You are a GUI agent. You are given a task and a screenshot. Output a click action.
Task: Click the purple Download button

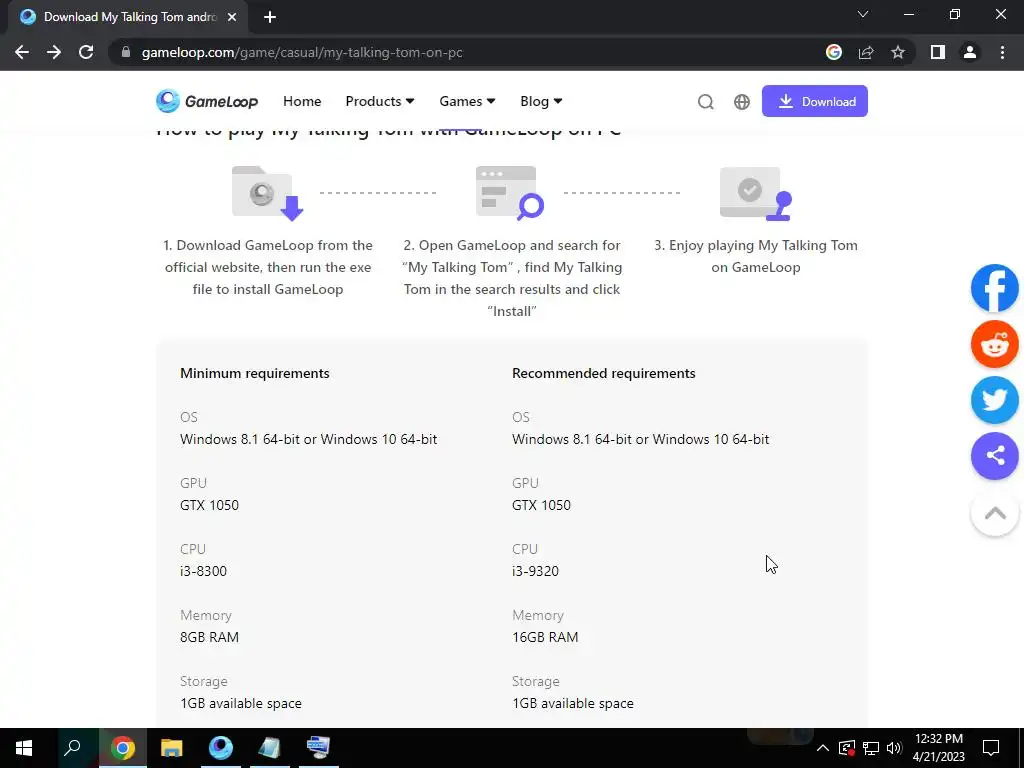click(814, 101)
